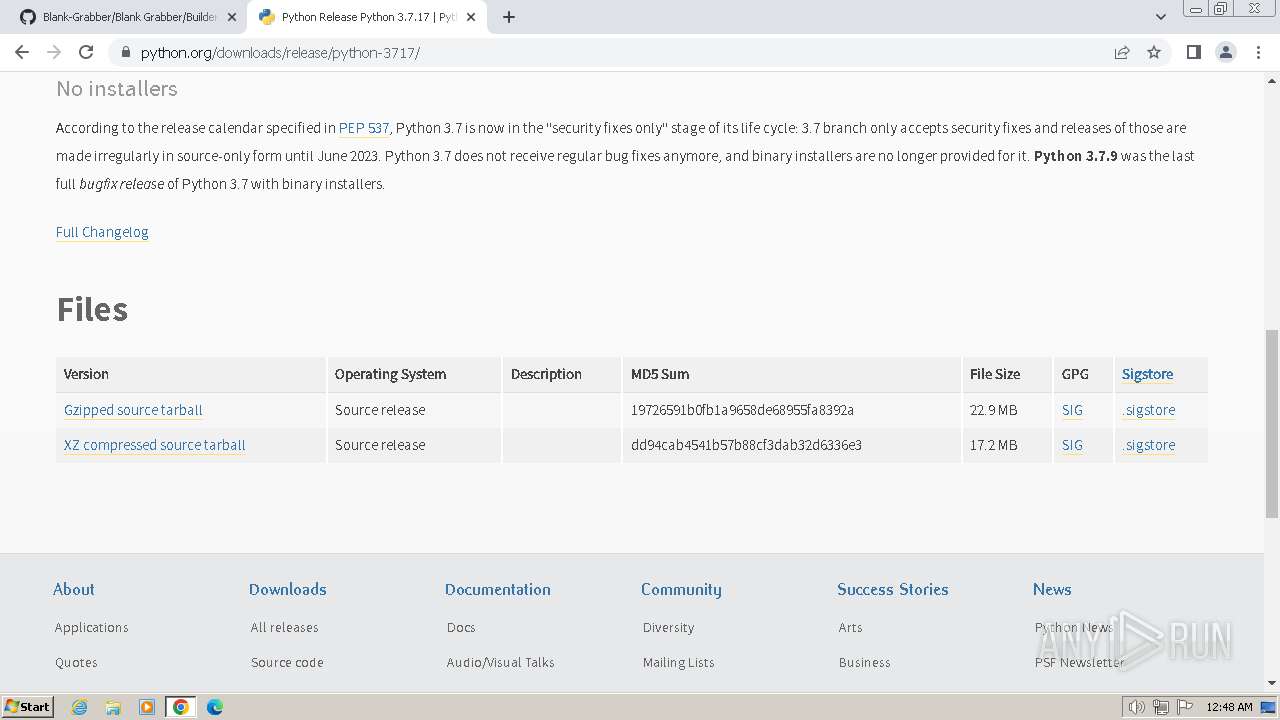This screenshot has height=720, width=1280.
Task: Open Chrome profile avatar
Action: (x=1225, y=52)
